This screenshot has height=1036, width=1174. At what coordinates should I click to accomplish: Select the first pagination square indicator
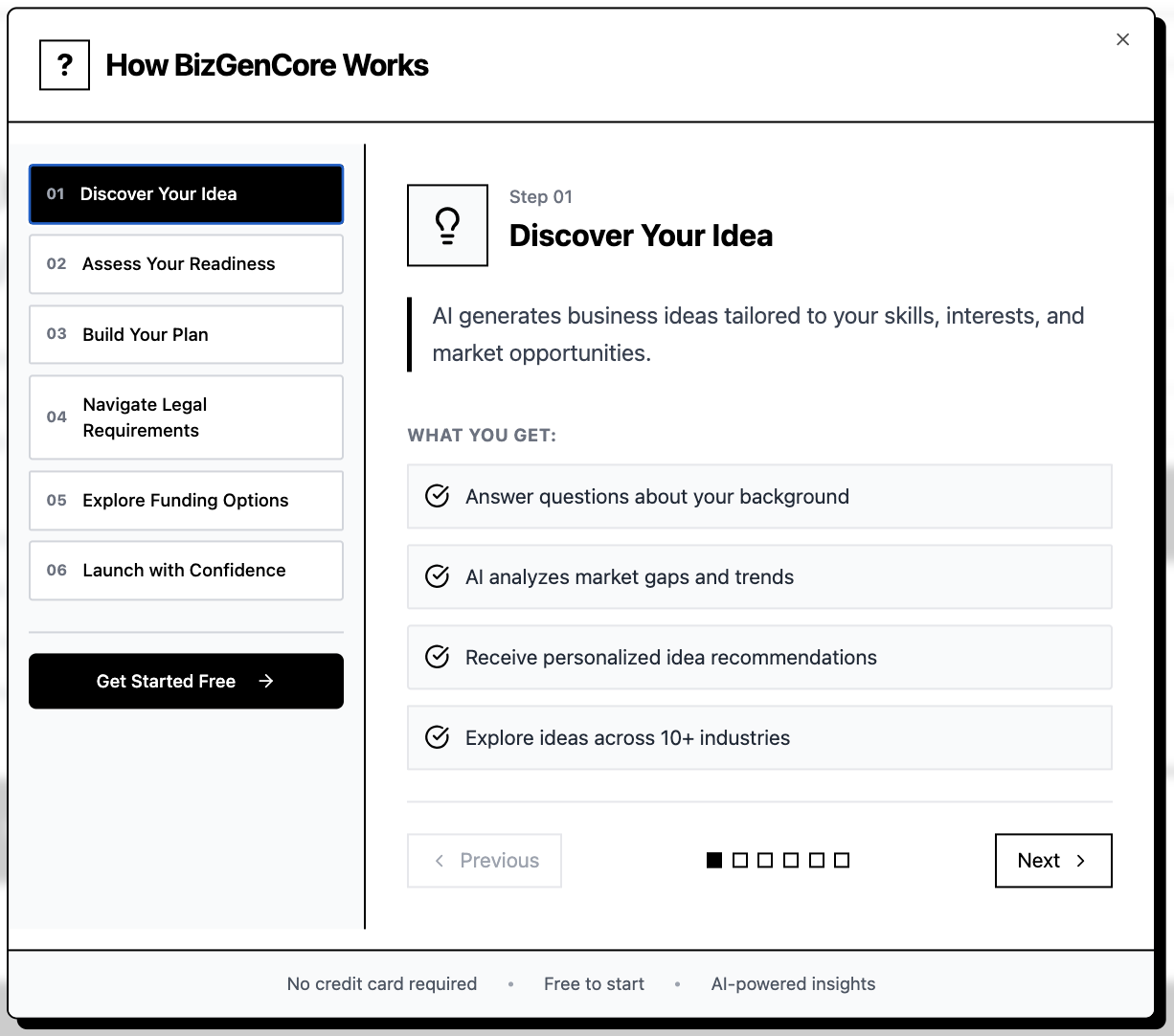point(714,860)
